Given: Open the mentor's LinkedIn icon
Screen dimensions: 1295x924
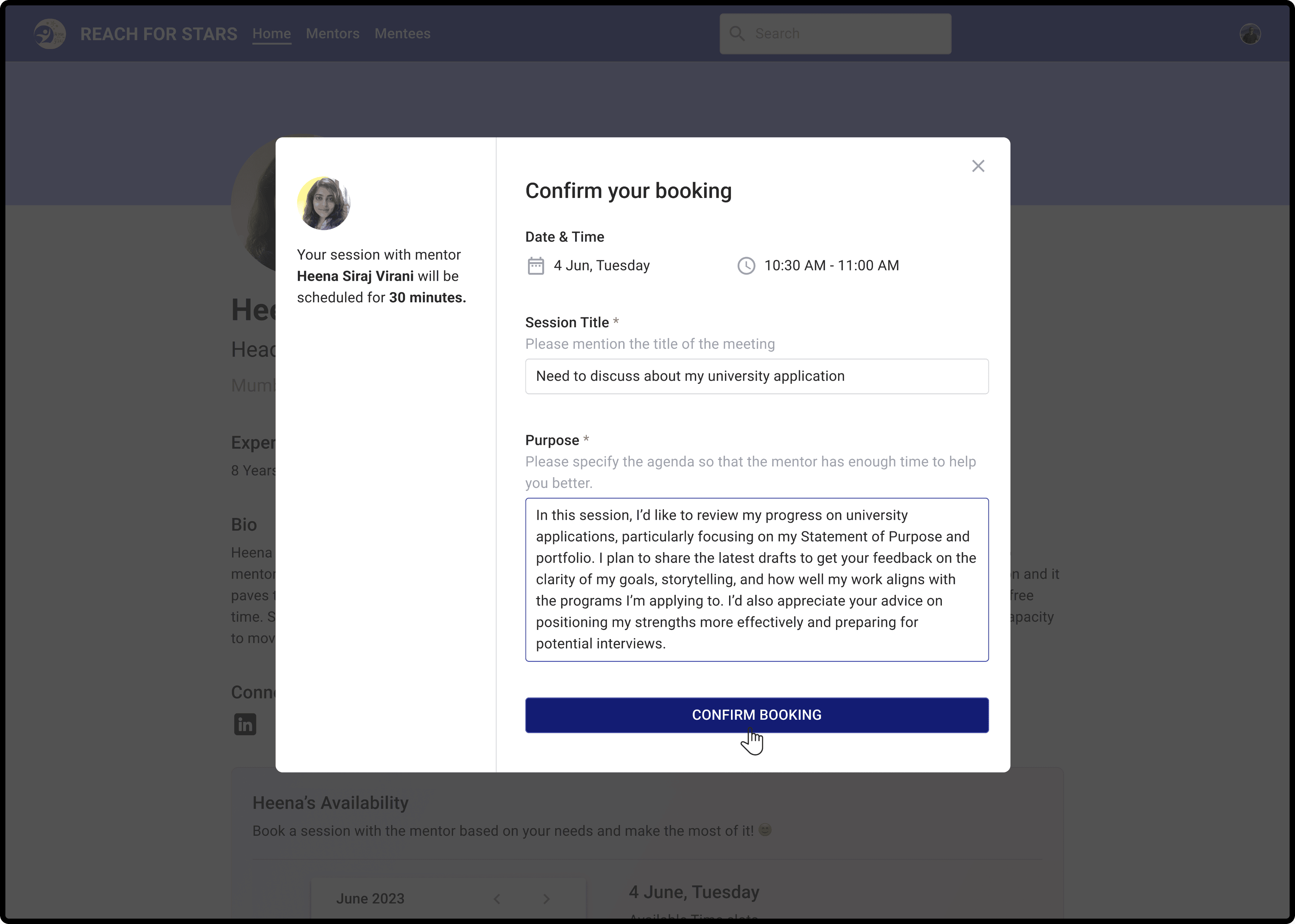Looking at the screenshot, I should coord(245,724).
